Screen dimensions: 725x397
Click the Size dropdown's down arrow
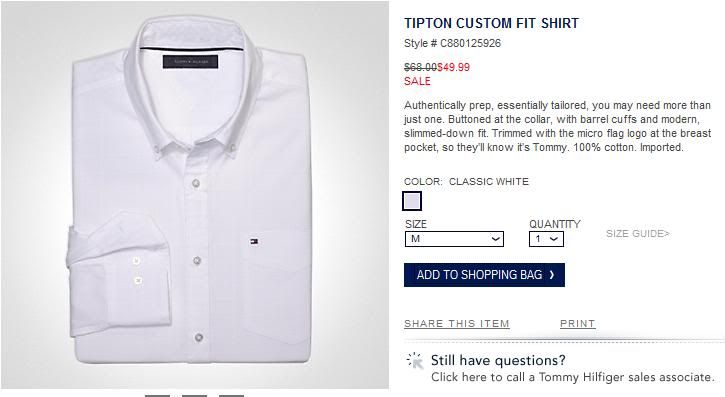(495, 239)
